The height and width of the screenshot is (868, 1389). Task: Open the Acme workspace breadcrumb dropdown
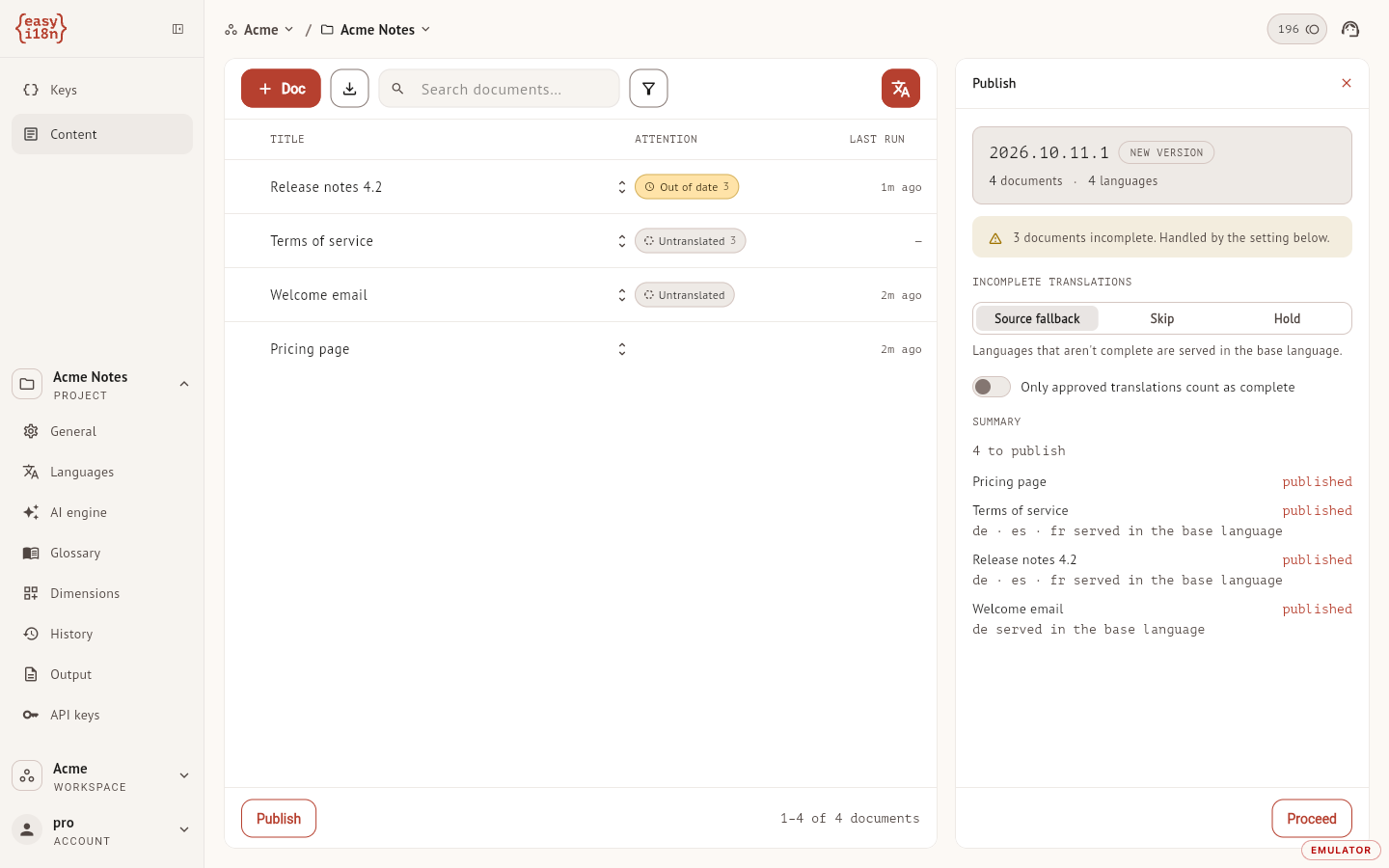[259, 30]
